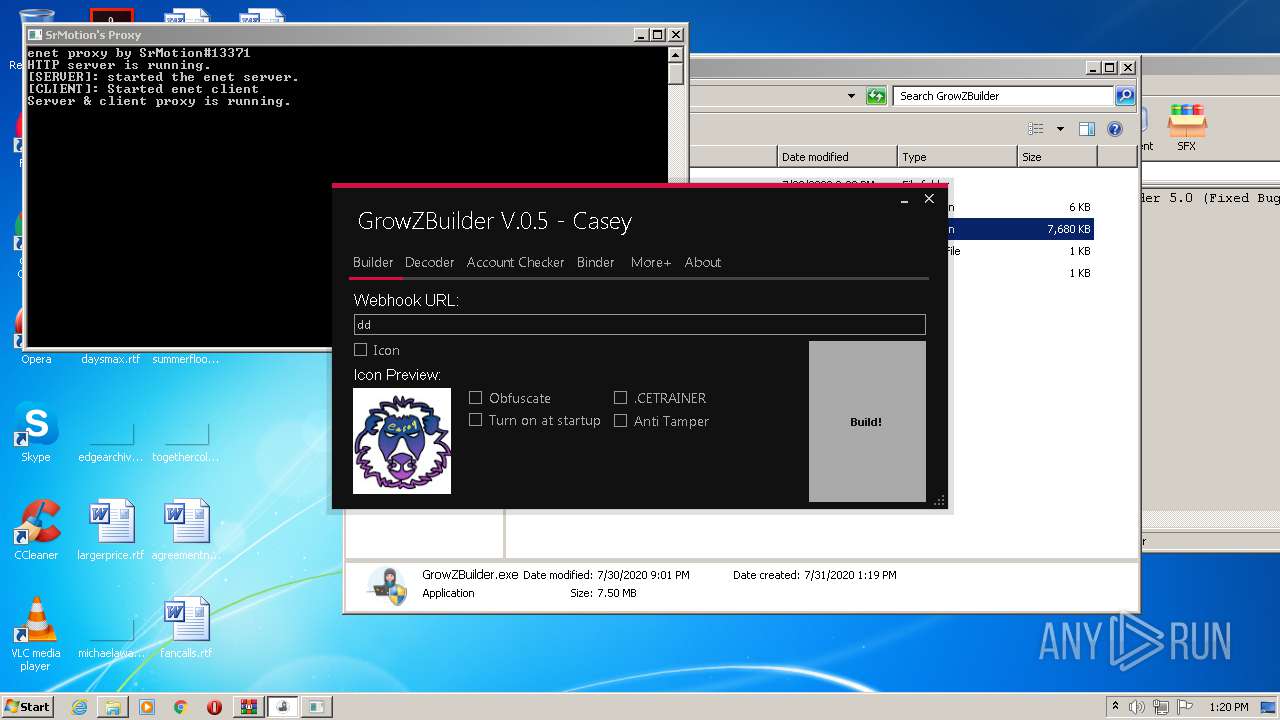The image size is (1280, 720).
Task: Switch to GrowZBuilder taskbar button
Action: 284,707
